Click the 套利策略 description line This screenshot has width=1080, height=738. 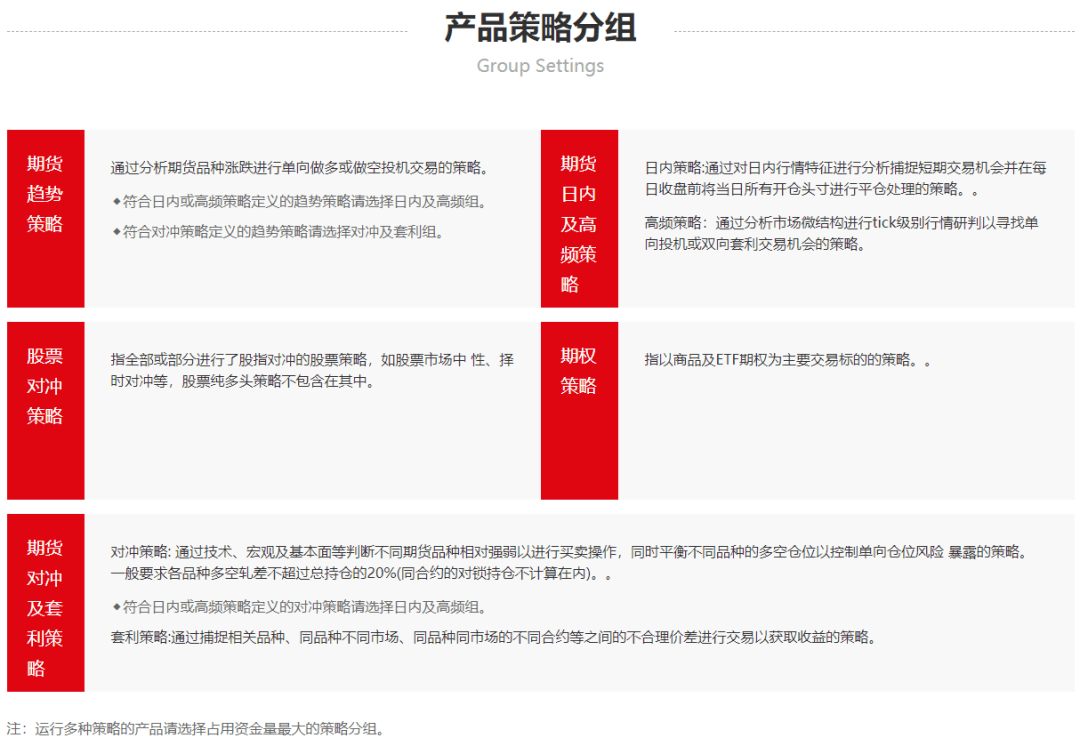click(x=494, y=637)
